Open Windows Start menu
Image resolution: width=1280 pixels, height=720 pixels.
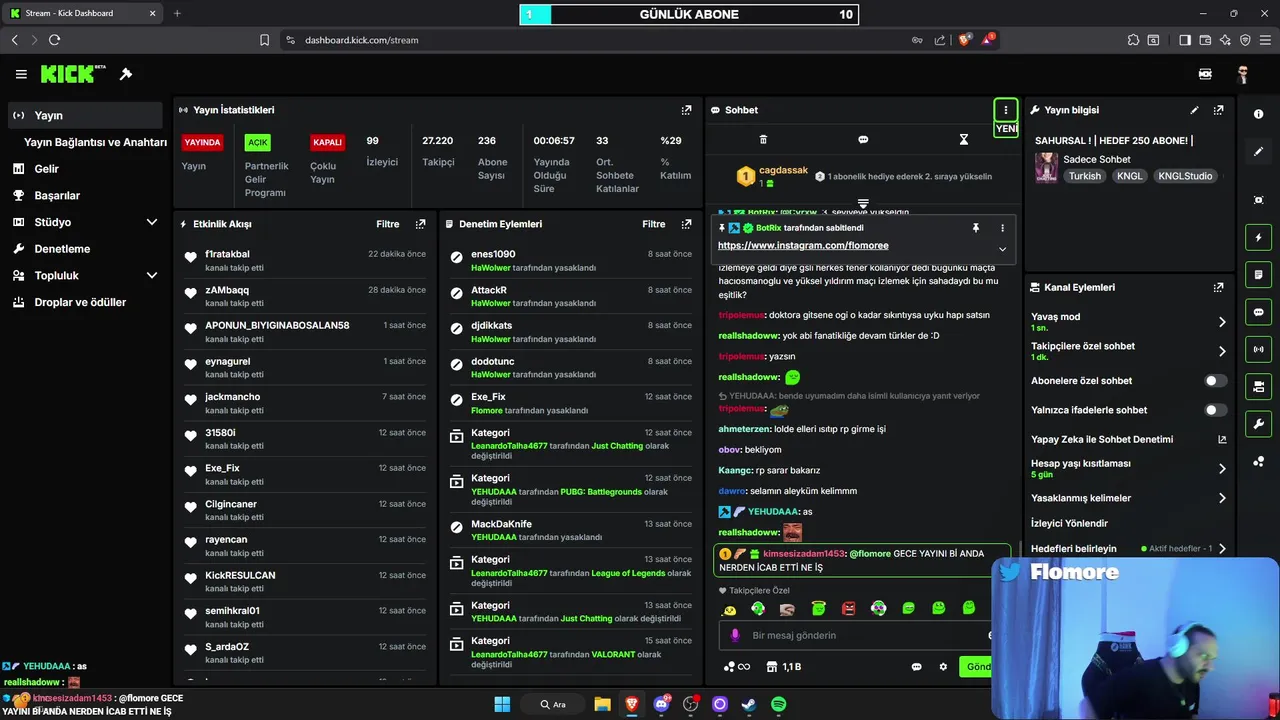[x=502, y=704]
